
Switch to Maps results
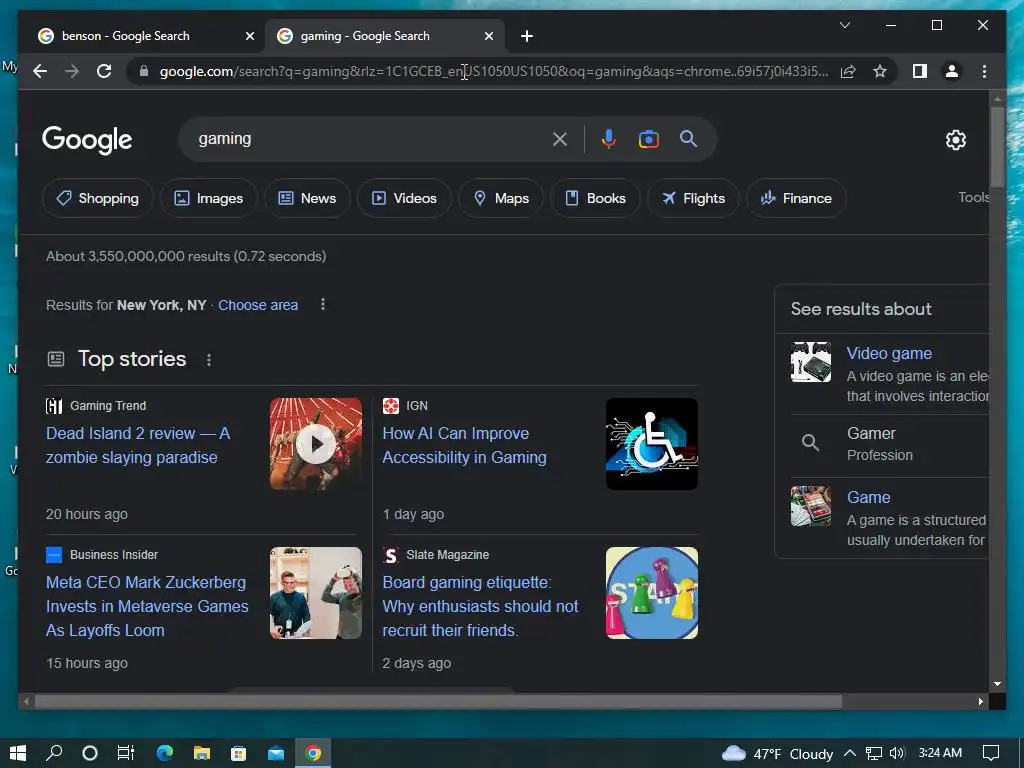point(501,198)
